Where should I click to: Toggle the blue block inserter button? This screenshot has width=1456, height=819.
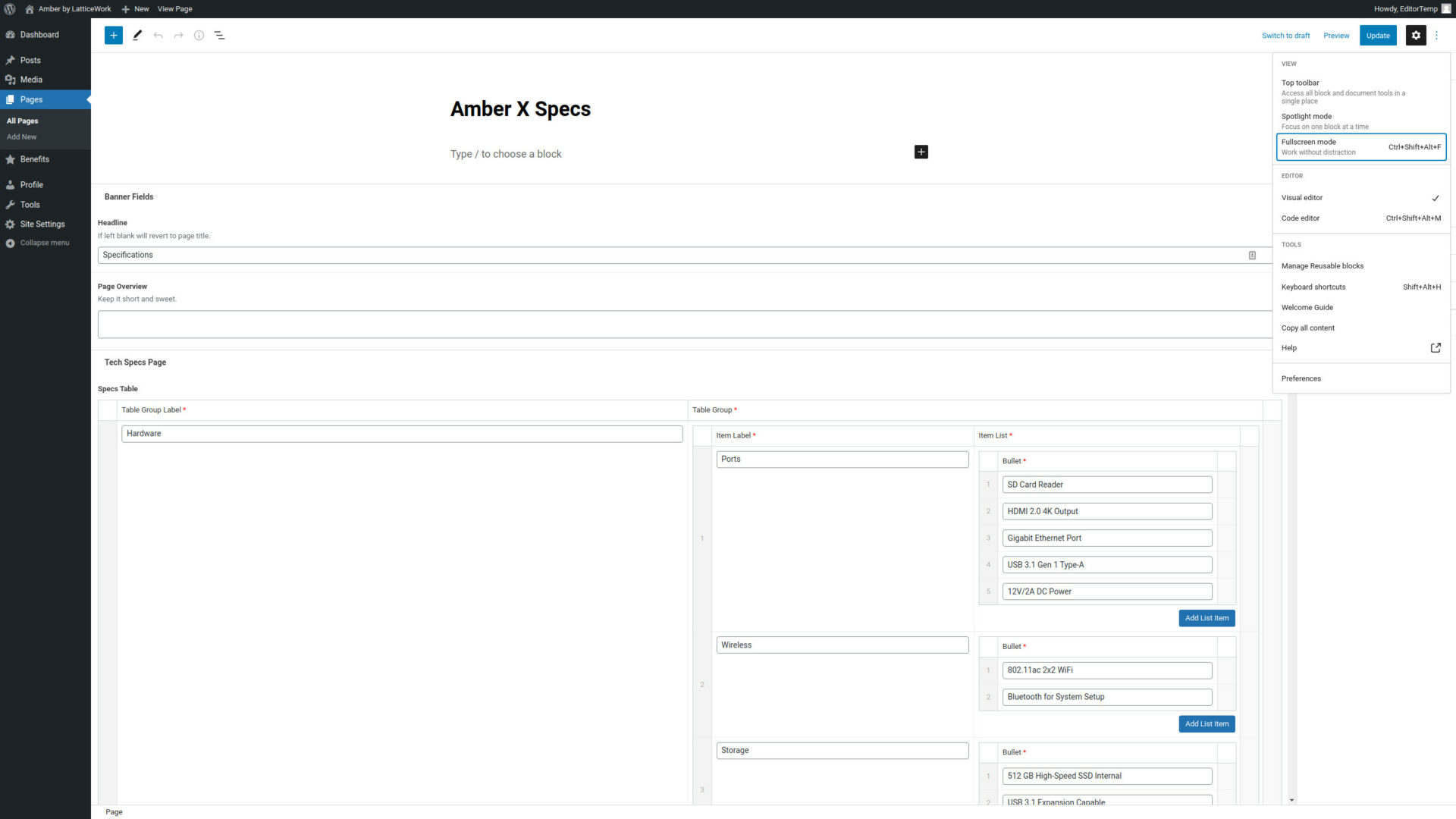(x=114, y=36)
